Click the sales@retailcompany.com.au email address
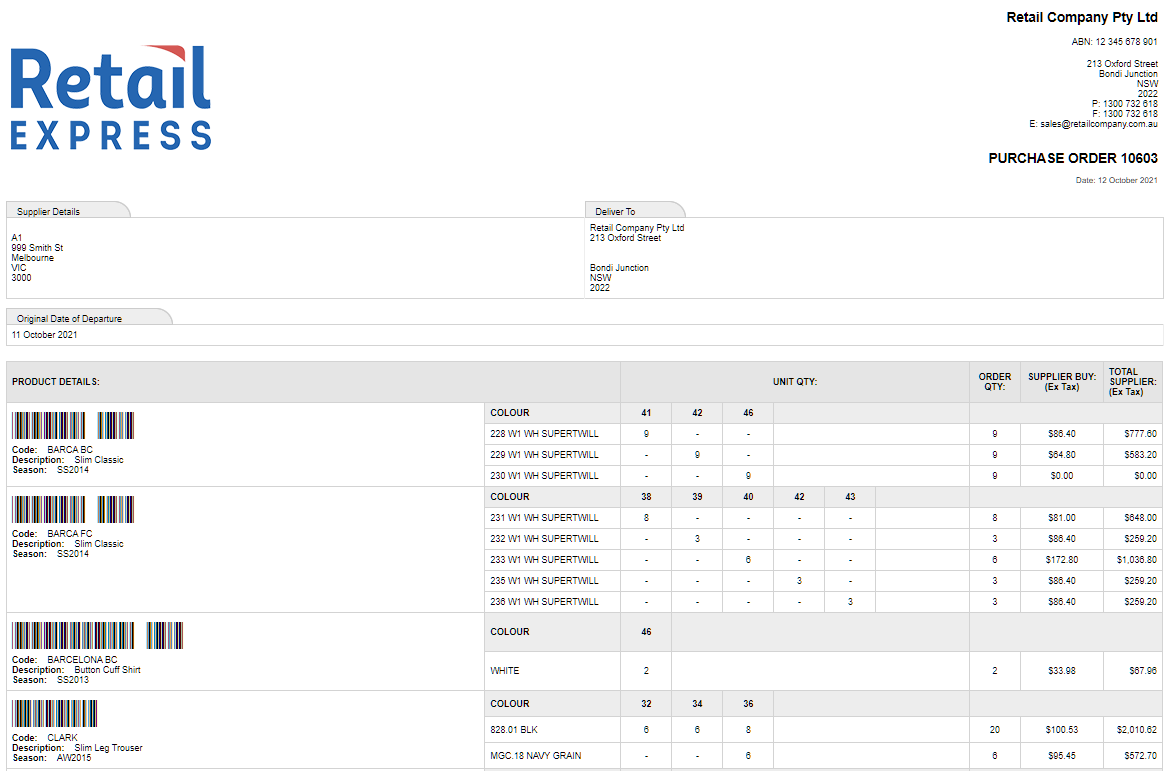The image size is (1167, 771). pos(1099,124)
